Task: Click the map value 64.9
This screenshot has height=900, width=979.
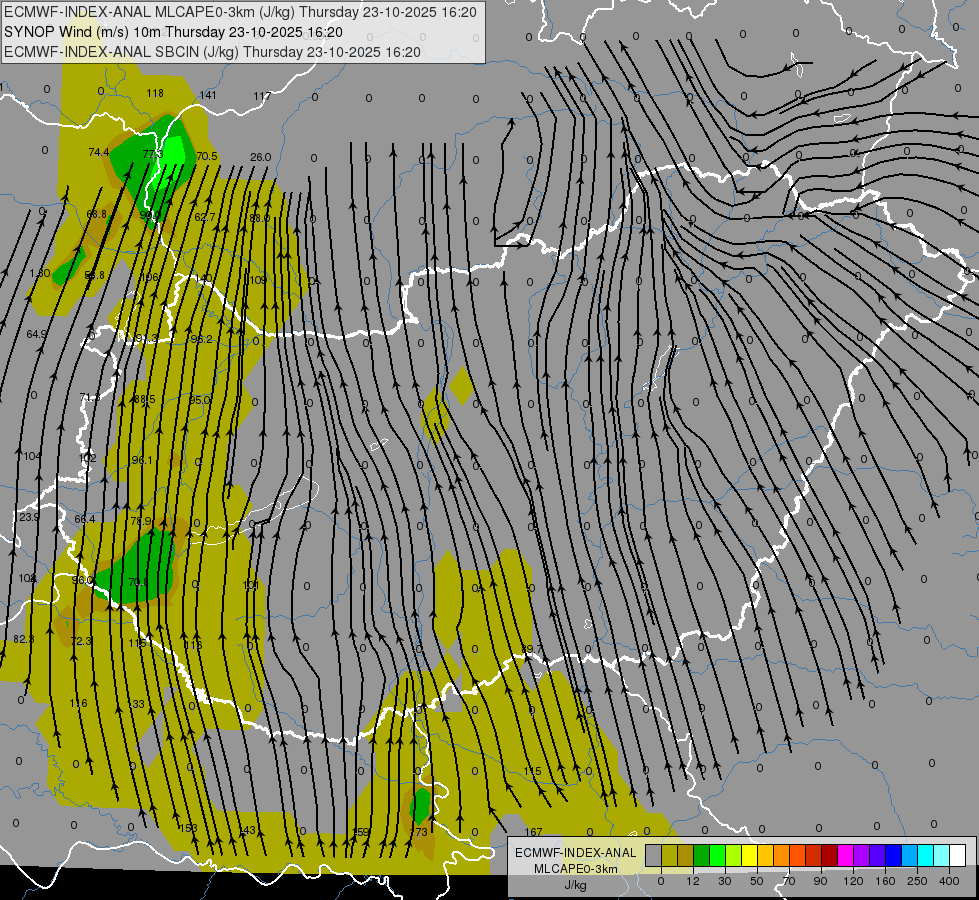Action: [36, 334]
